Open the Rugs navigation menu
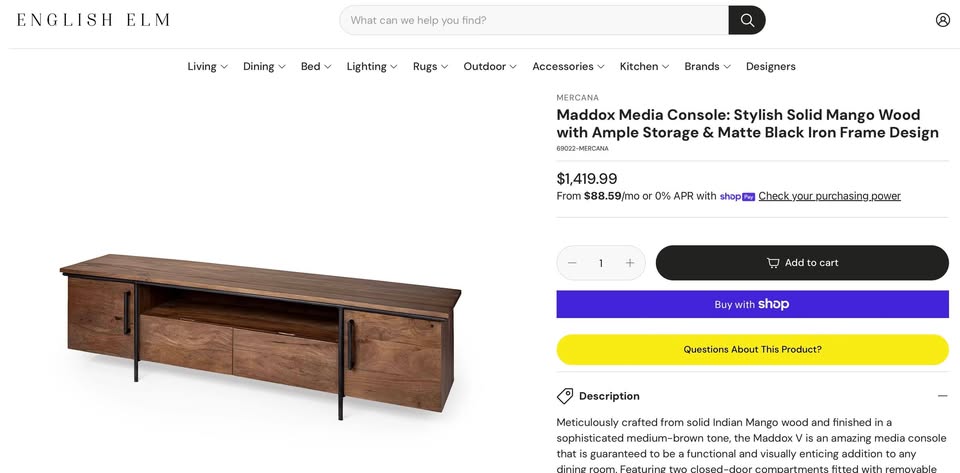Viewport: 960px width, 473px height. coord(430,67)
